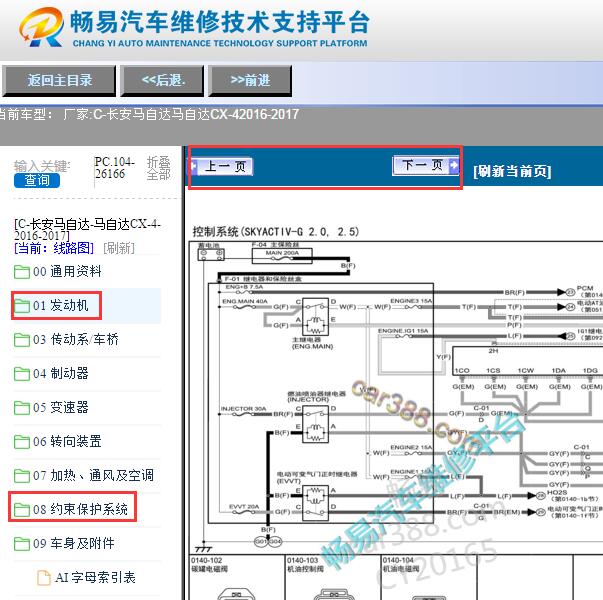
Task: Click the [当前: 线路图] link
Action: 54,248
